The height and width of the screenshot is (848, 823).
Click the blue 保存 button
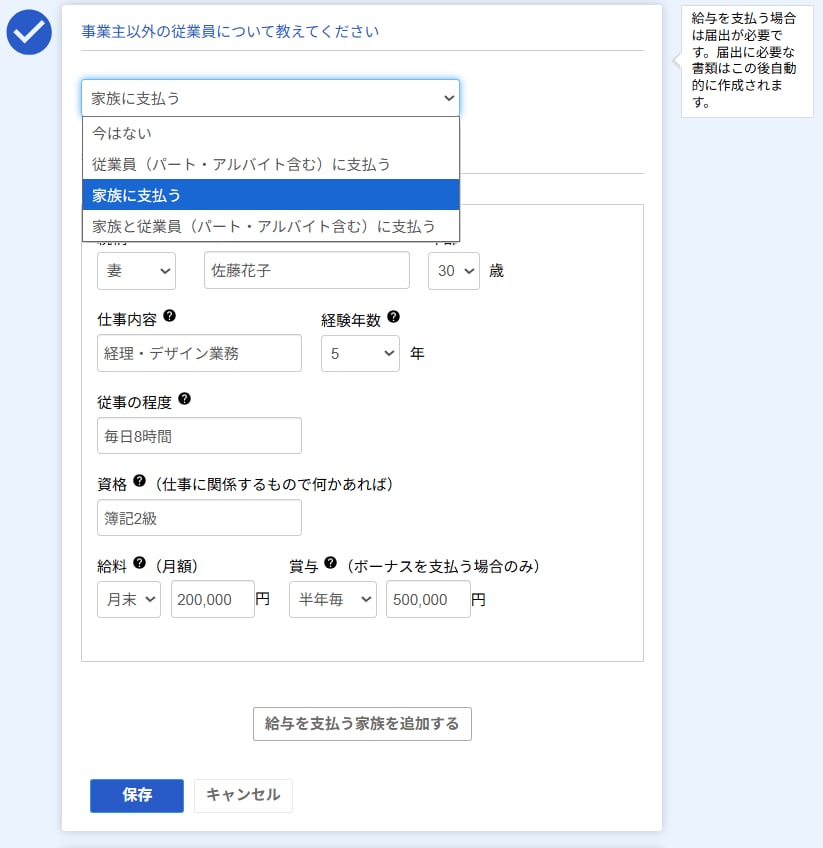coord(137,796)
